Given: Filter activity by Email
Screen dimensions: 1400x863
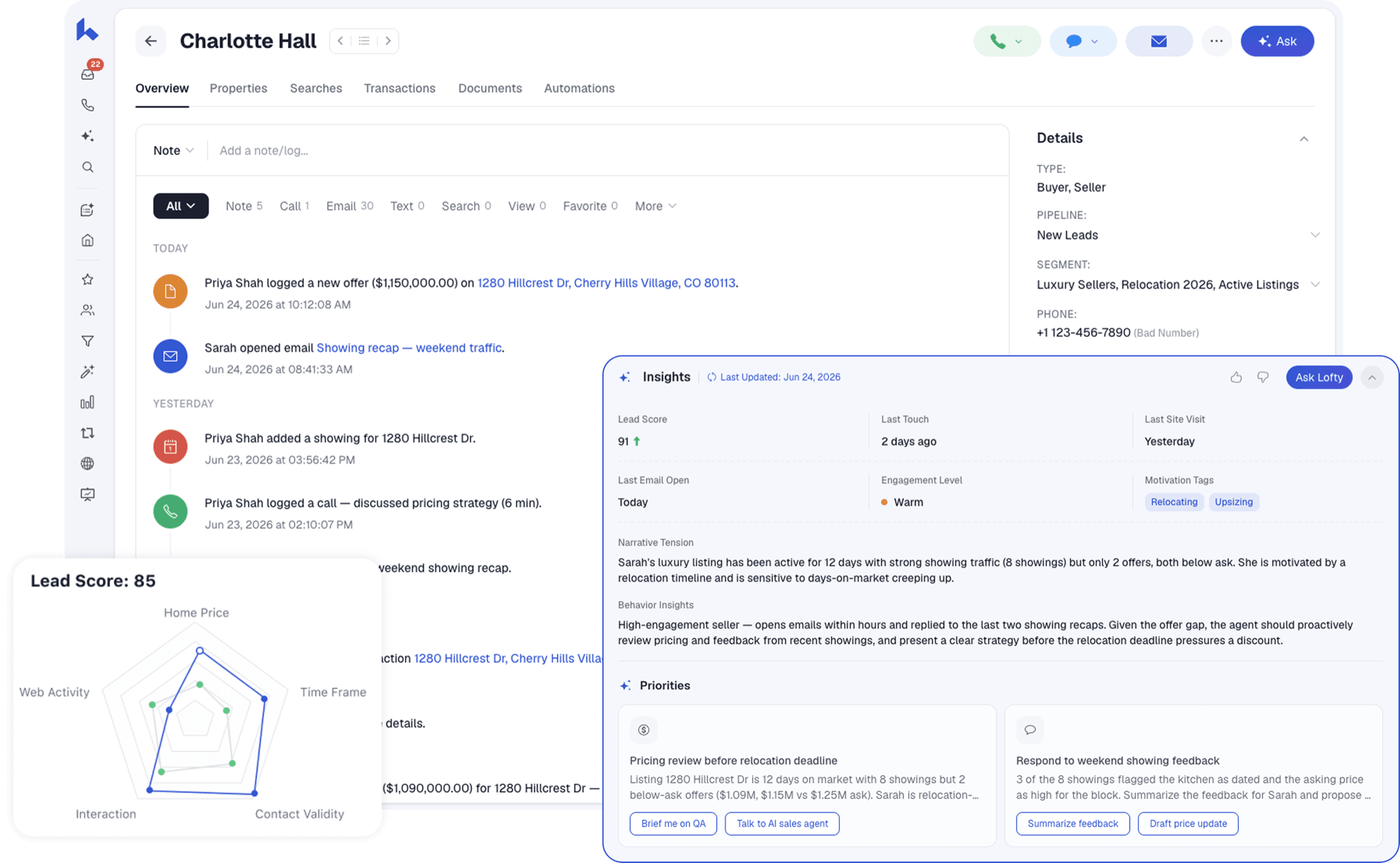Looking at the screenshot, I should 349,206.
